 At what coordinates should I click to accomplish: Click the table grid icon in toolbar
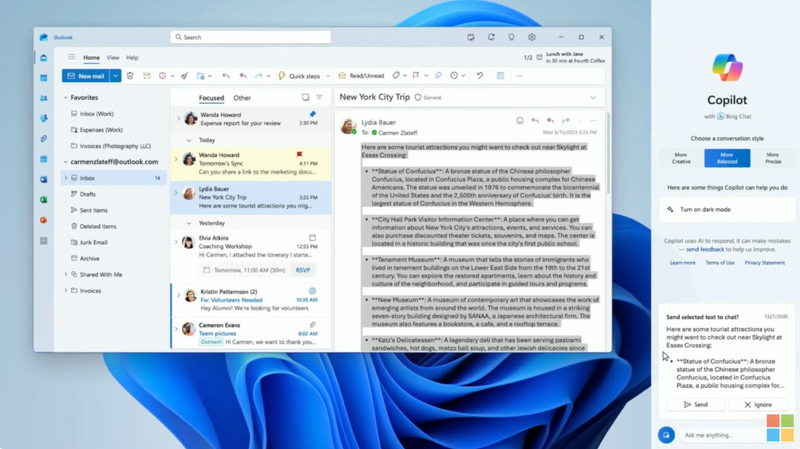[x=501, y=76]
